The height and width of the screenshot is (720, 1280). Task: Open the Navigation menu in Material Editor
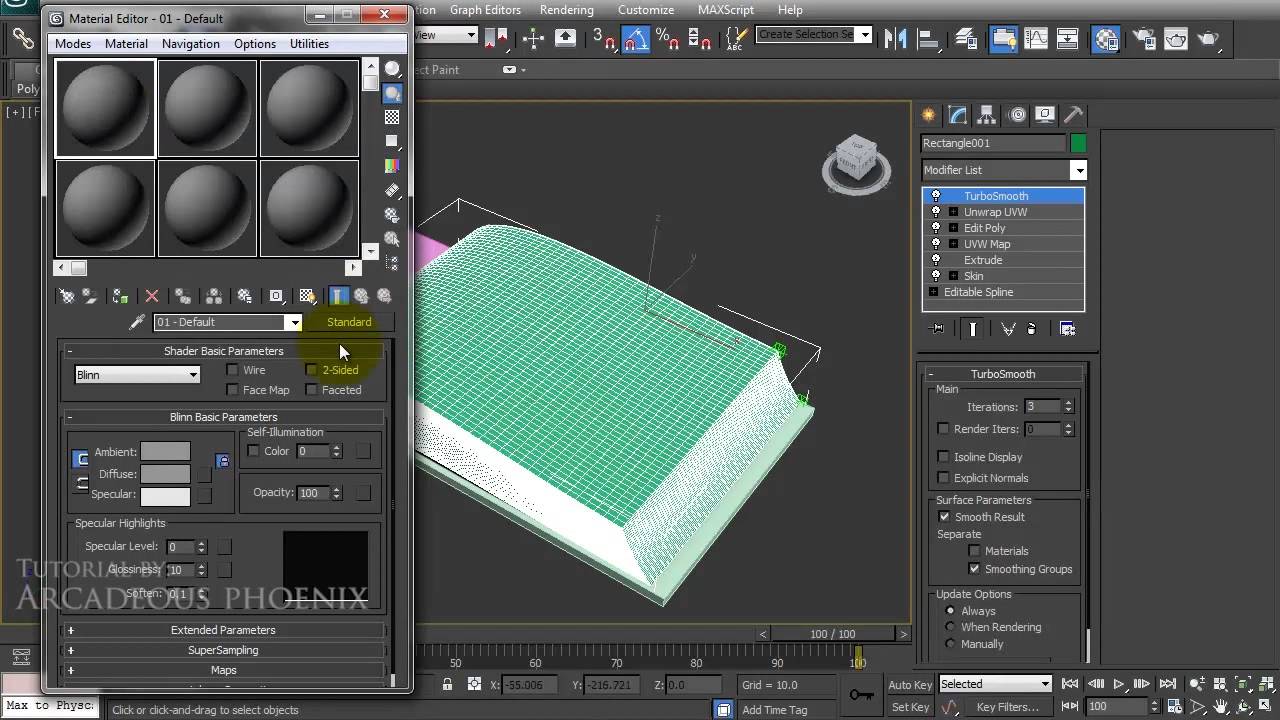click(x=190, y=44)
